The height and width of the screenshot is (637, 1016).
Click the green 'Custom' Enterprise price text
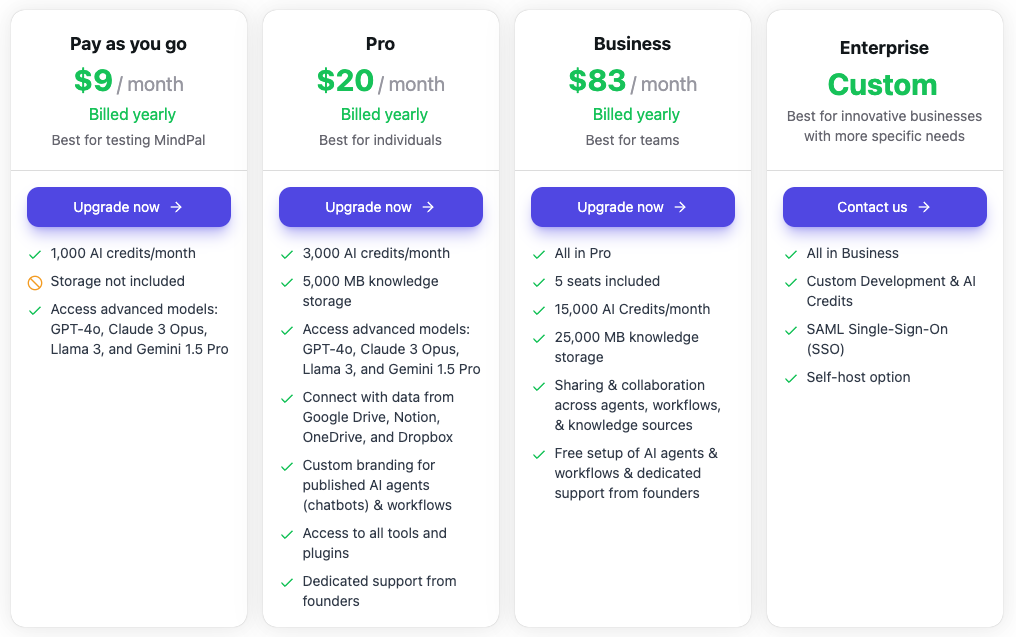pyautogui.click(x=883, y=85)
